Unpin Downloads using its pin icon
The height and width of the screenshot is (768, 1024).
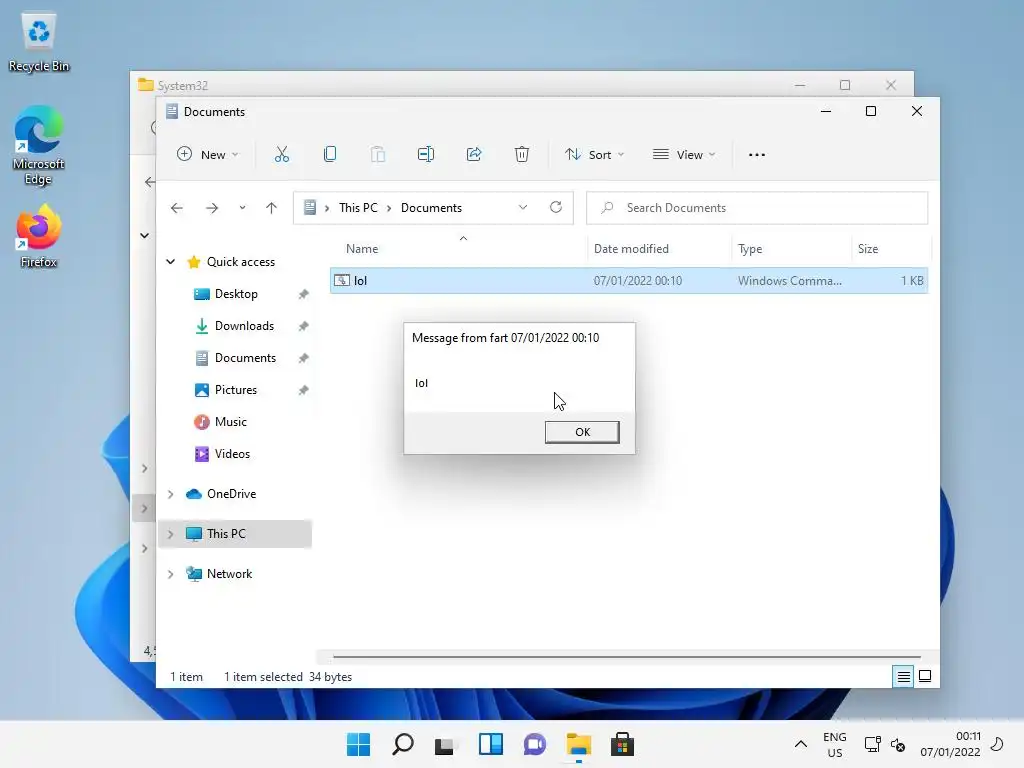[303, 327]
